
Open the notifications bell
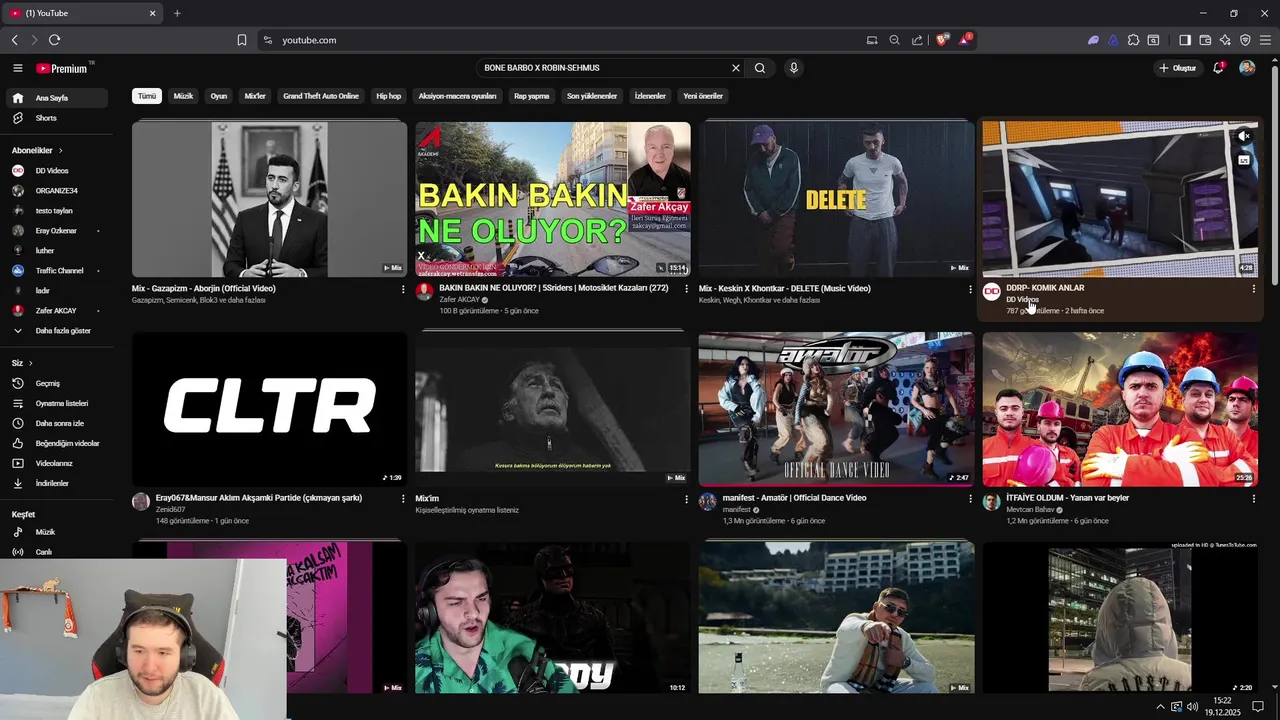[x=1218, y=68]
